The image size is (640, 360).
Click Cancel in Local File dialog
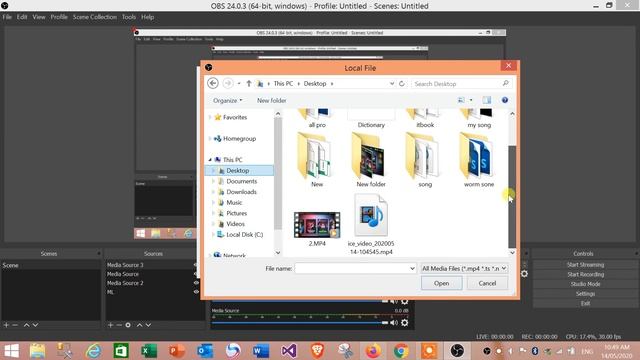point(487,283)
